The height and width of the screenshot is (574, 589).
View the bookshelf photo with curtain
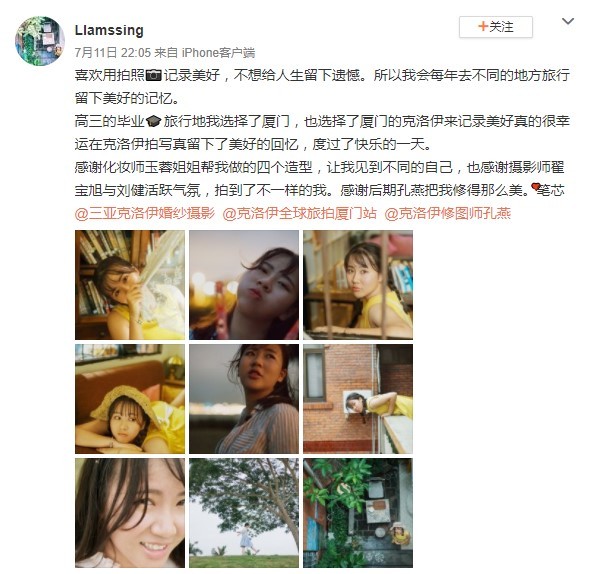[130, 285]
